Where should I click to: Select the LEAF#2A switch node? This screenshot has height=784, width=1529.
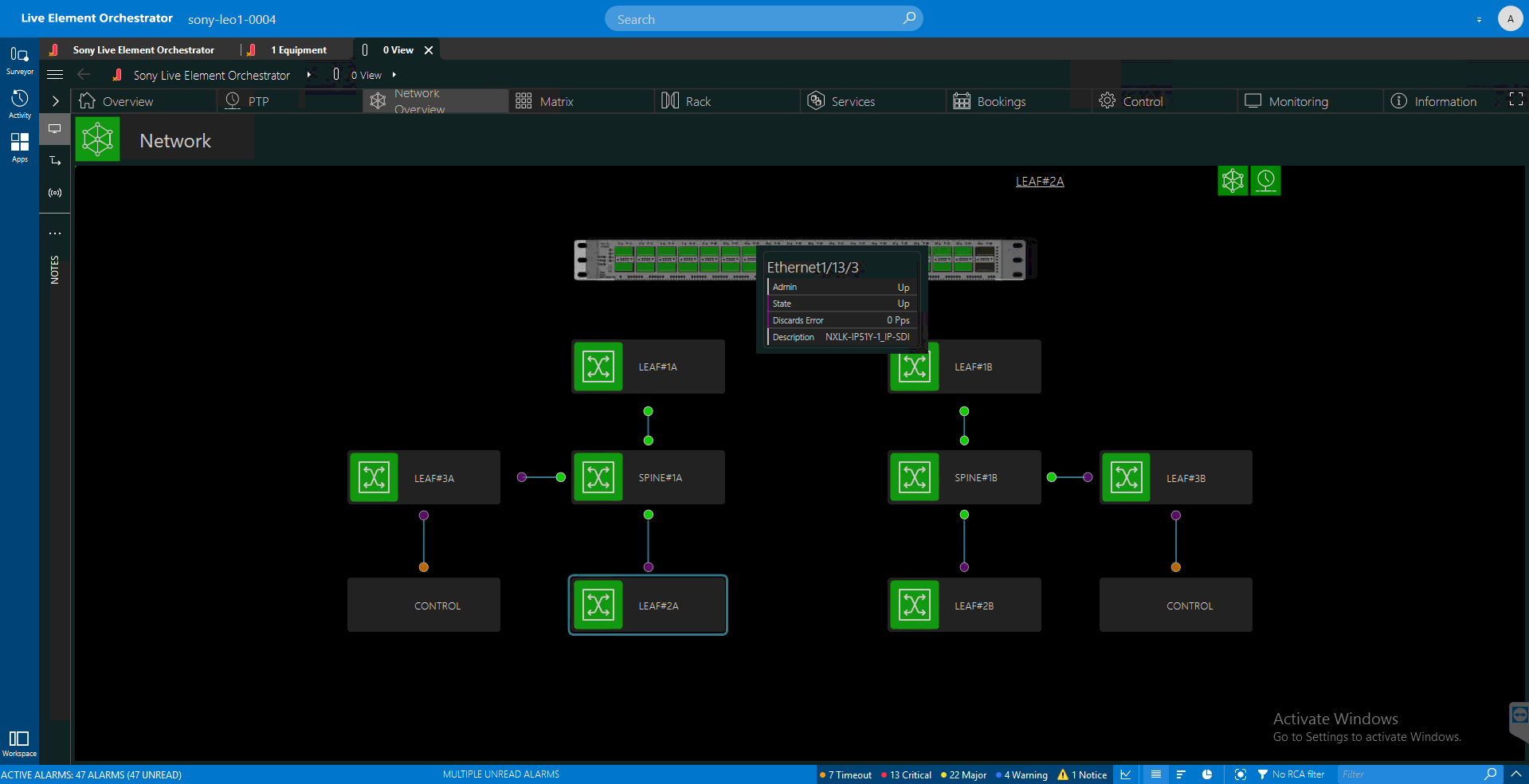click(x=648, y=605)
